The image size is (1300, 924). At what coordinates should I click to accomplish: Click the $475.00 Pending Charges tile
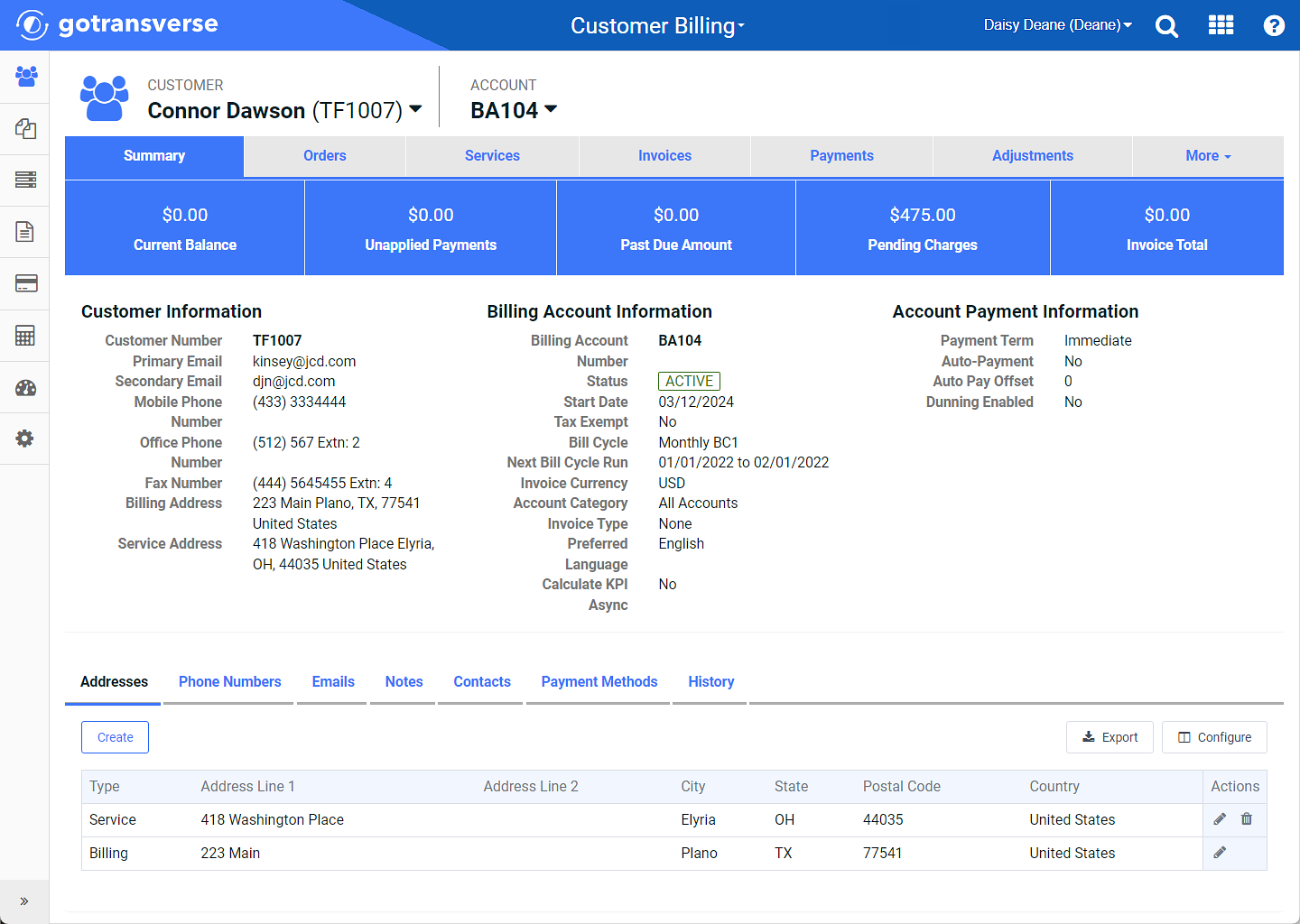(923, 228)
